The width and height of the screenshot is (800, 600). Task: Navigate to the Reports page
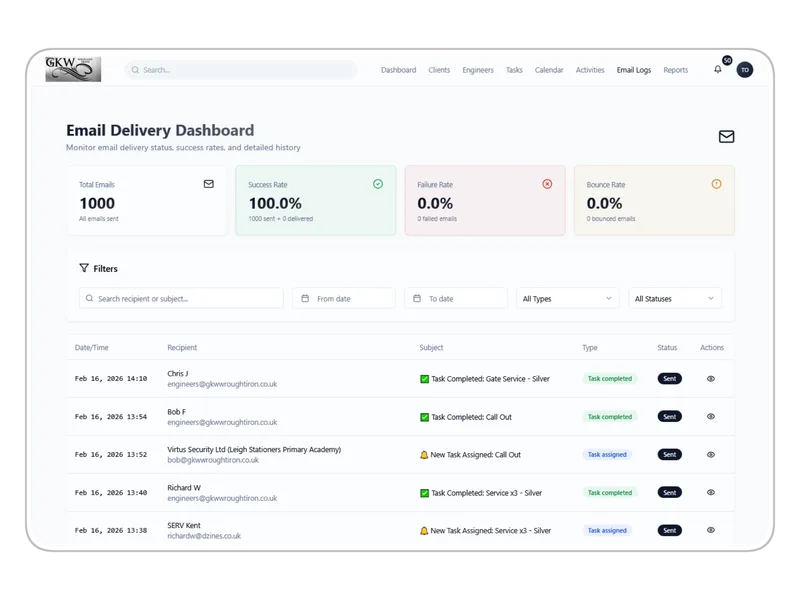676,70
